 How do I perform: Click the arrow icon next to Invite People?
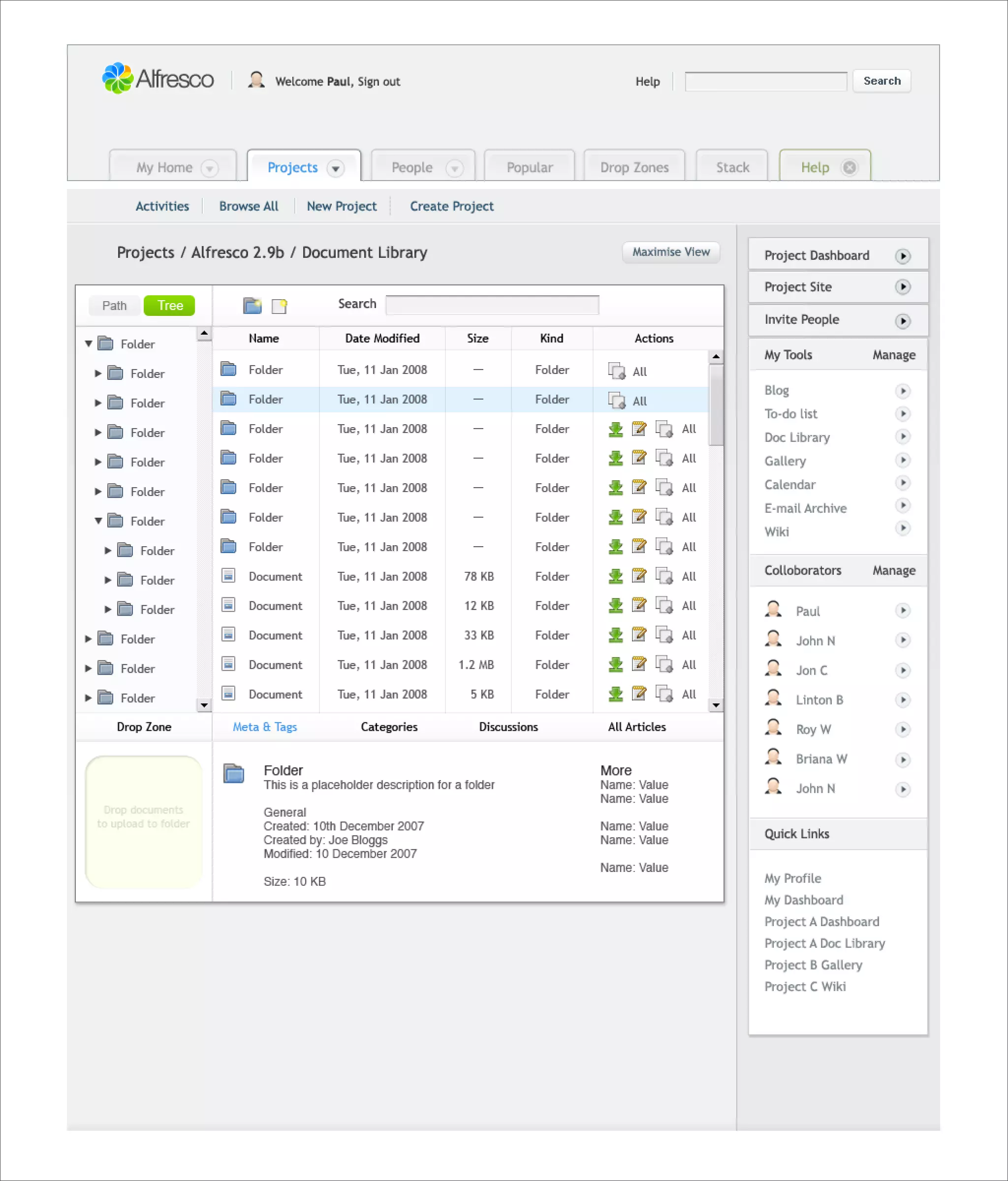click(x=903, y=321)
